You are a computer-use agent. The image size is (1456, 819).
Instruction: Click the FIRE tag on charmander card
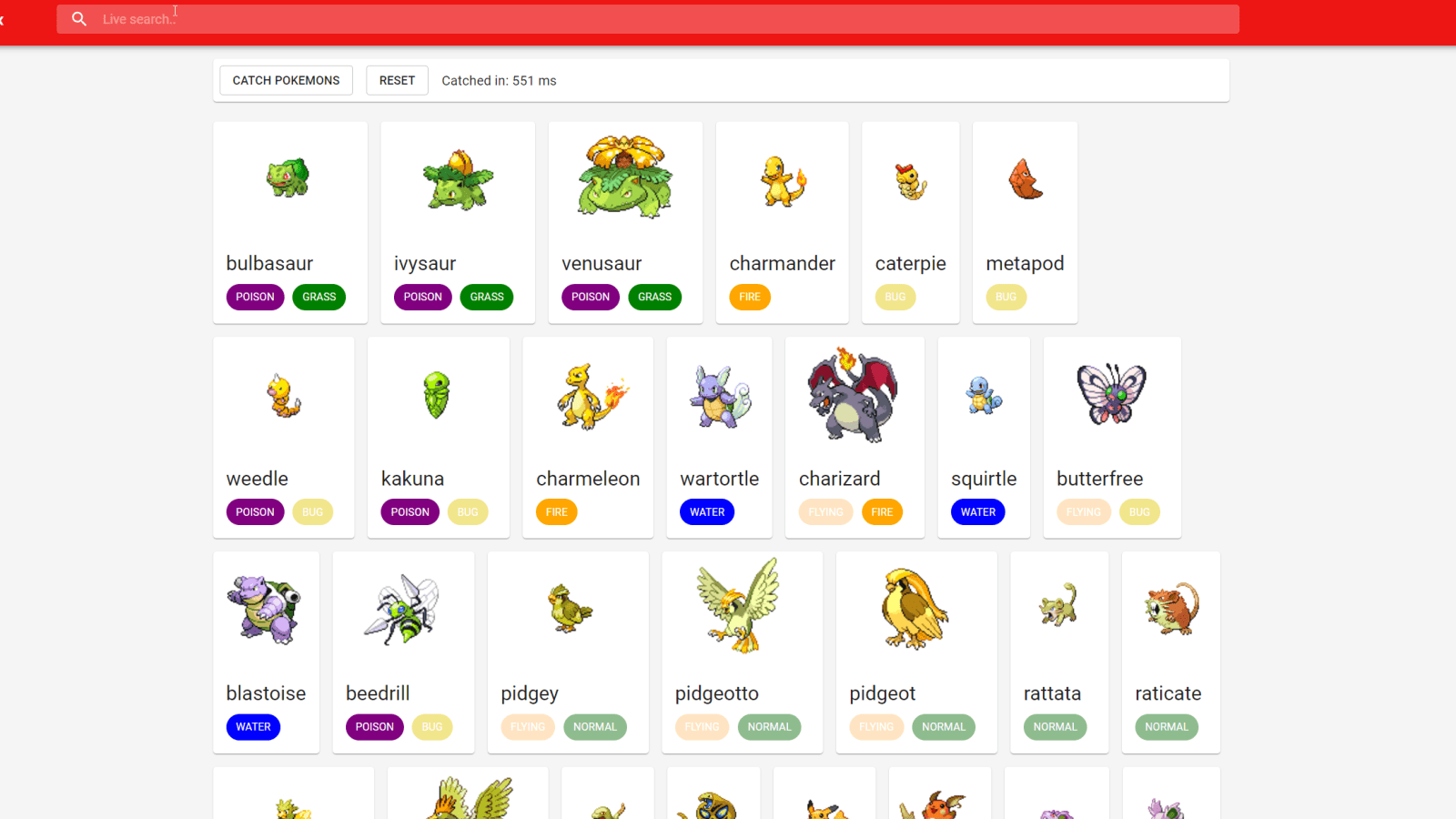[x=750, y=297]
